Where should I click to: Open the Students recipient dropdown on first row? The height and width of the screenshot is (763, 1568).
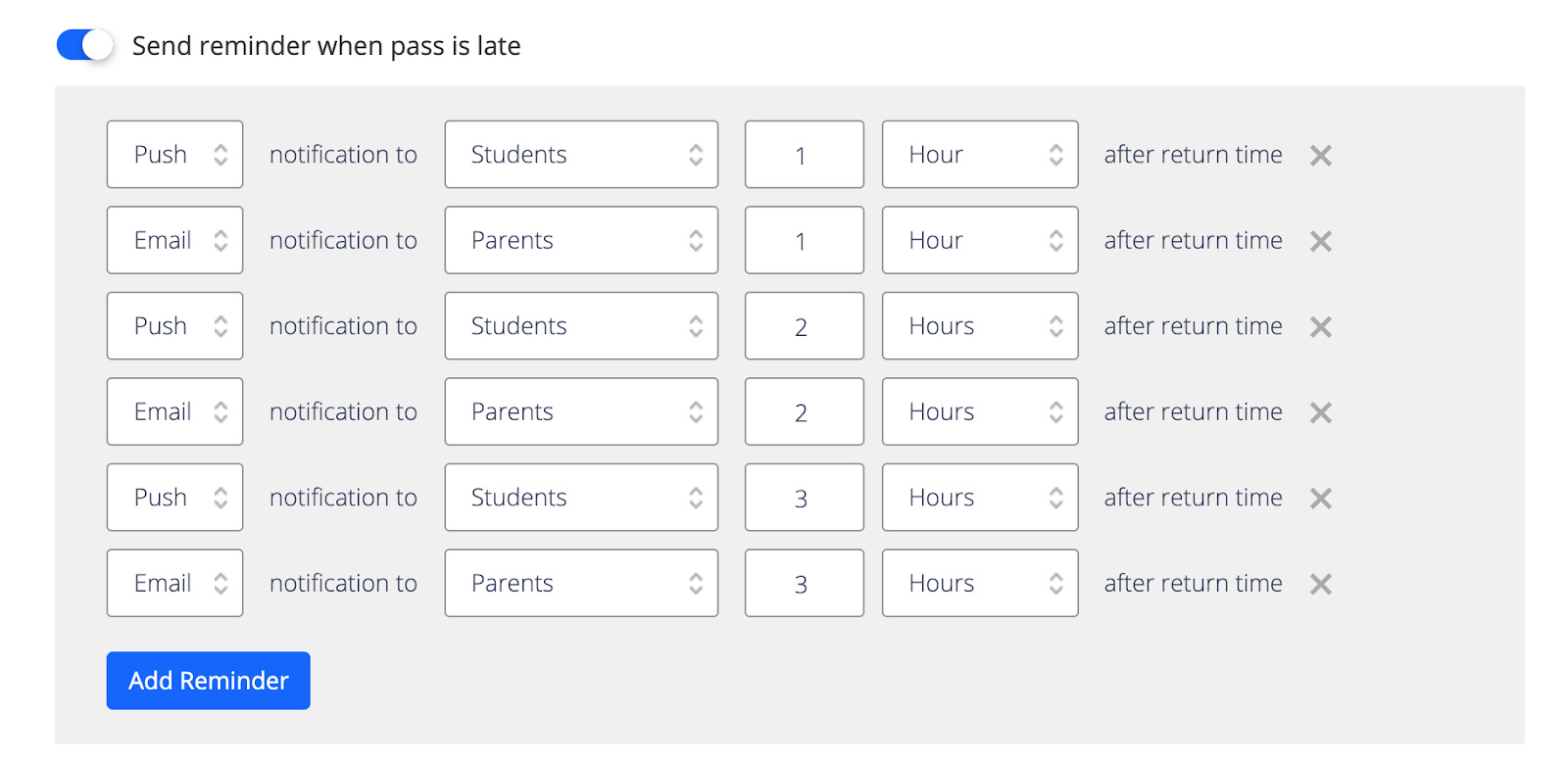click(x=581, y=154)
